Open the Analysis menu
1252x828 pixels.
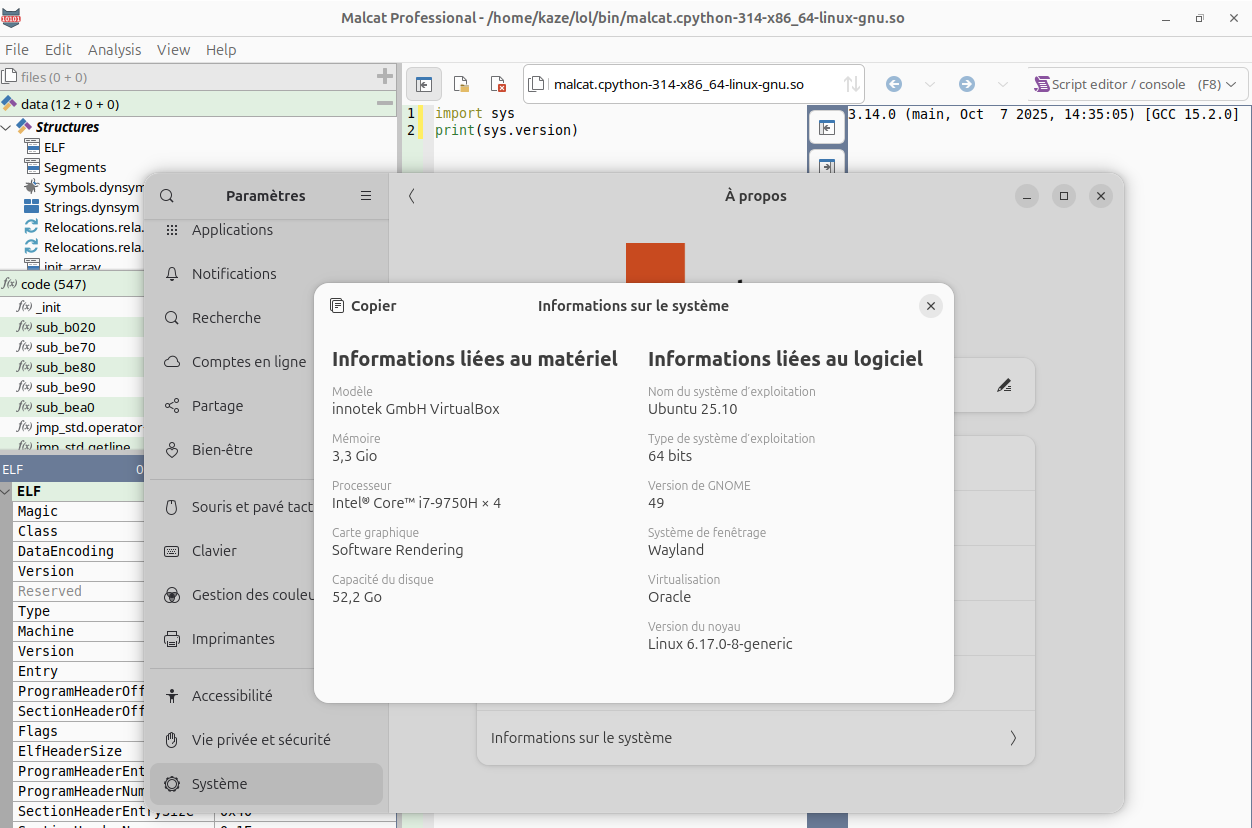[x=114, y=49]
